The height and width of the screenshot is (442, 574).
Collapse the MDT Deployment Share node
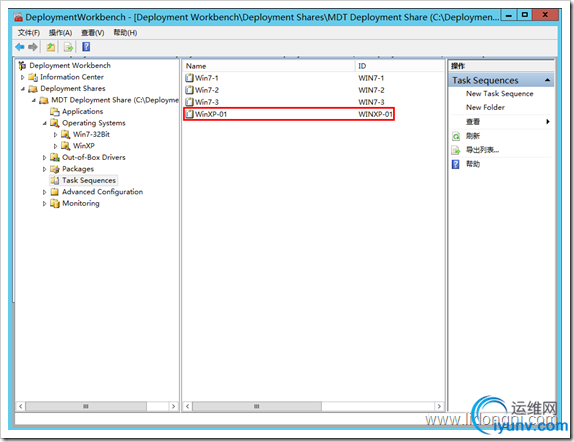click(34, 100)
